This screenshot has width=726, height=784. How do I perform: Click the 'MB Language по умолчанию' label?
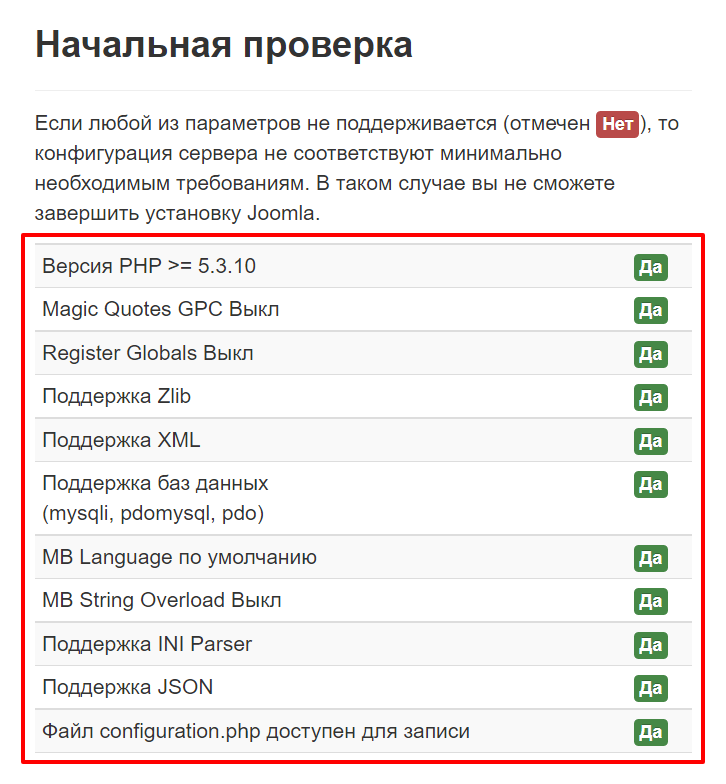click(x=179, y=557)
